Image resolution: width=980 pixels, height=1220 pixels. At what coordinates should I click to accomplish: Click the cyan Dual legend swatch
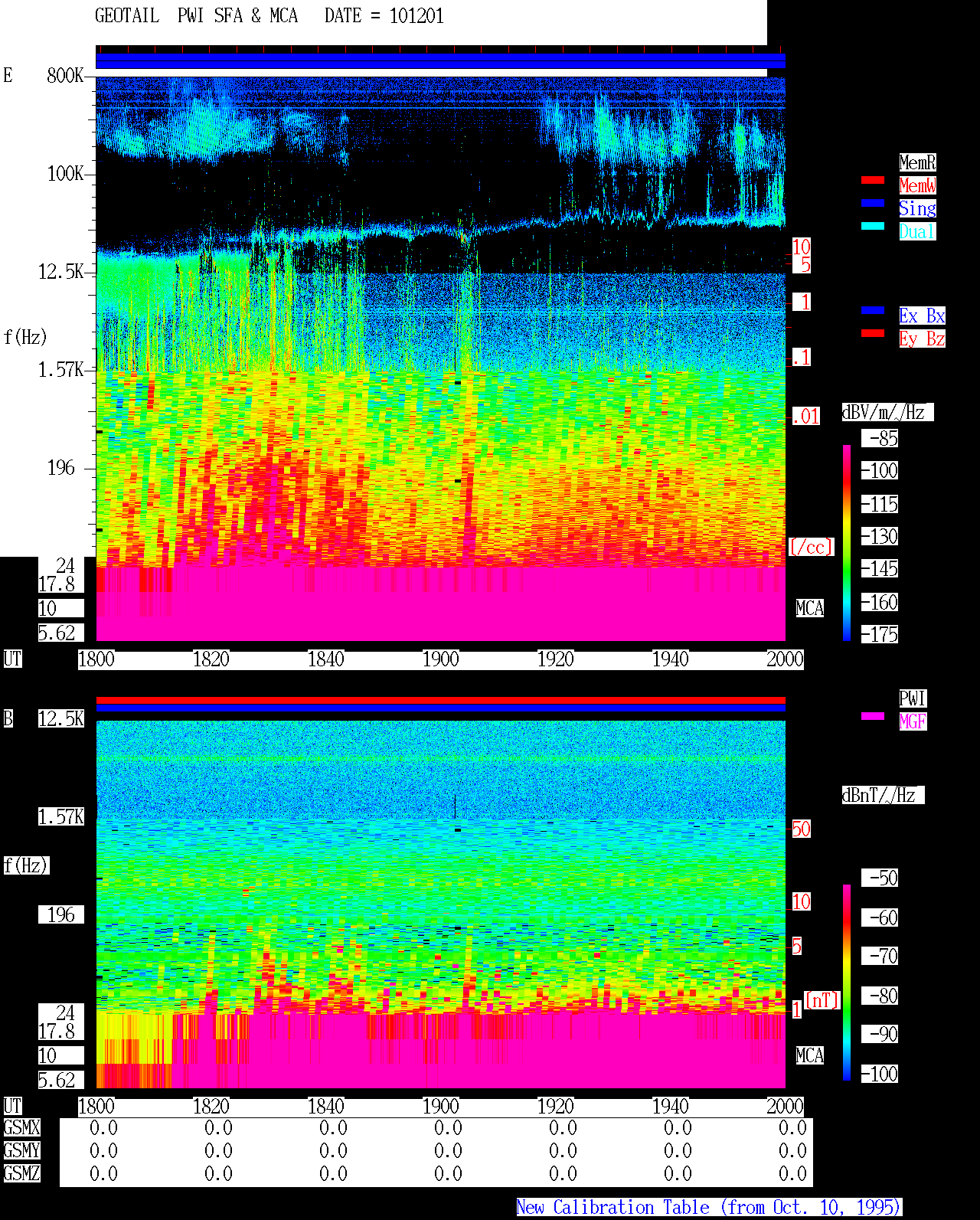pyautogui.click(x=873, y=226)
